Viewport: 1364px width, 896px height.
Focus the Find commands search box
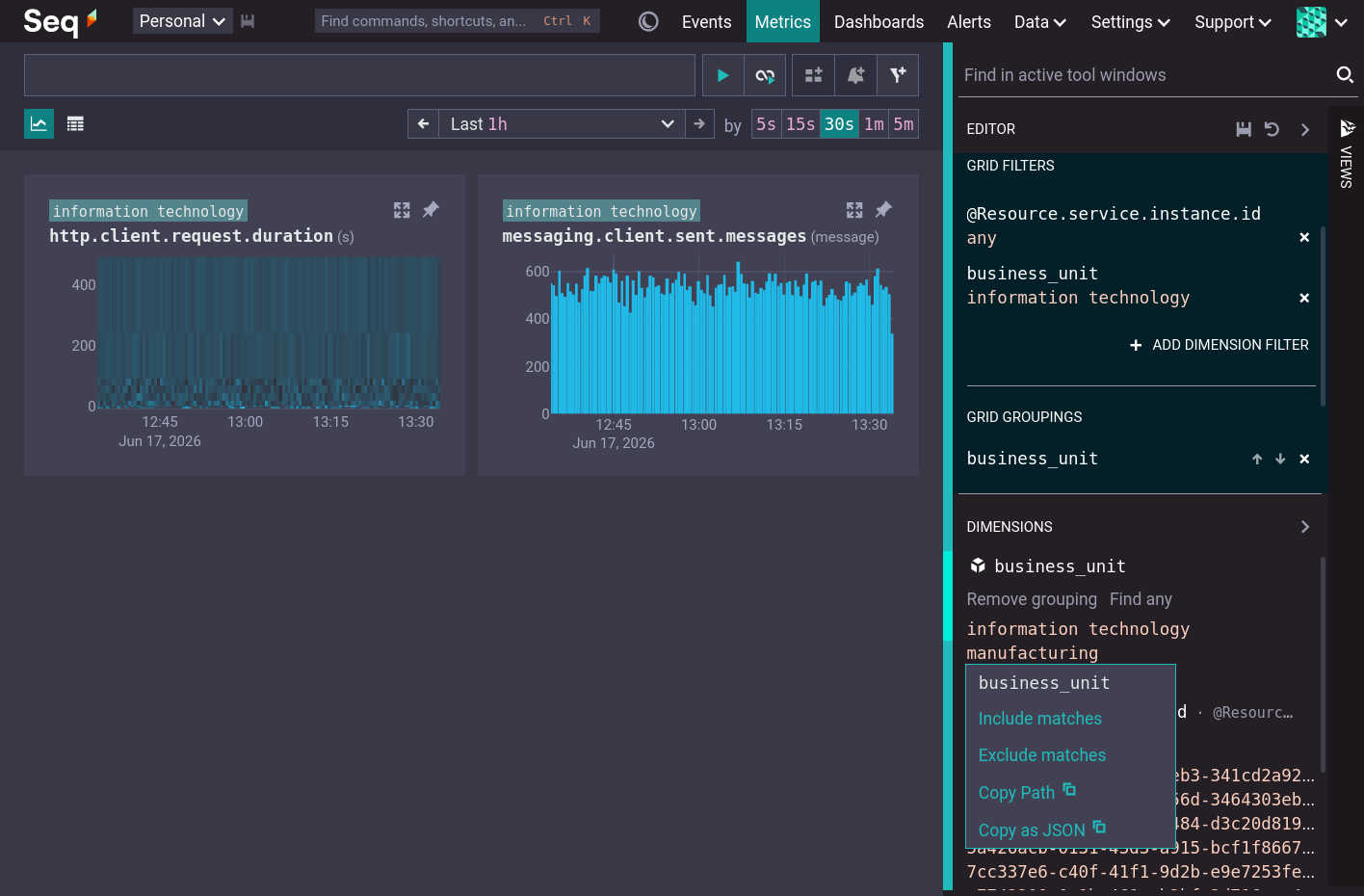click(458, 21)
